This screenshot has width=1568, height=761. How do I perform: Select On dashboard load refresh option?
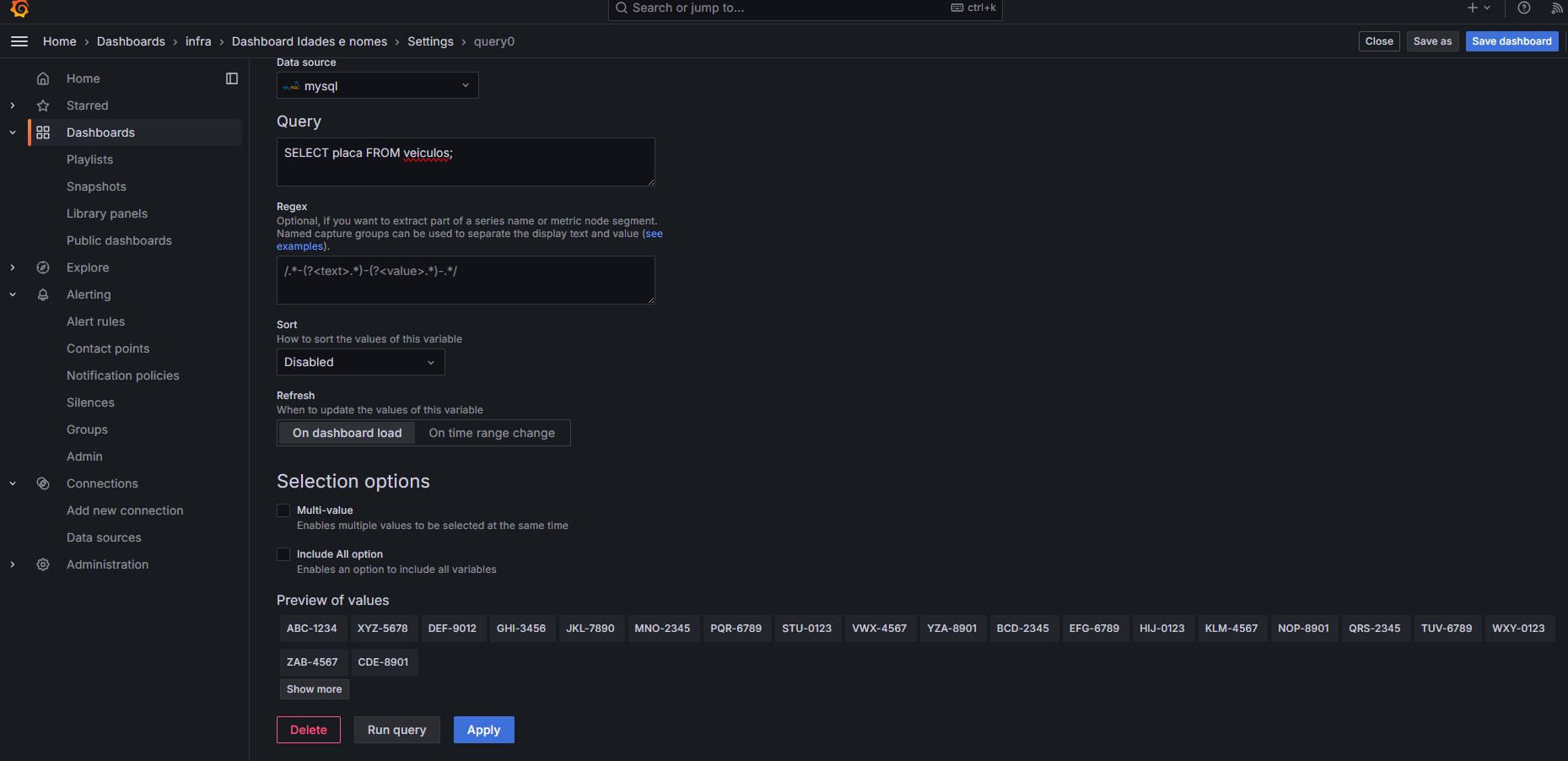(x=347, y=433)
